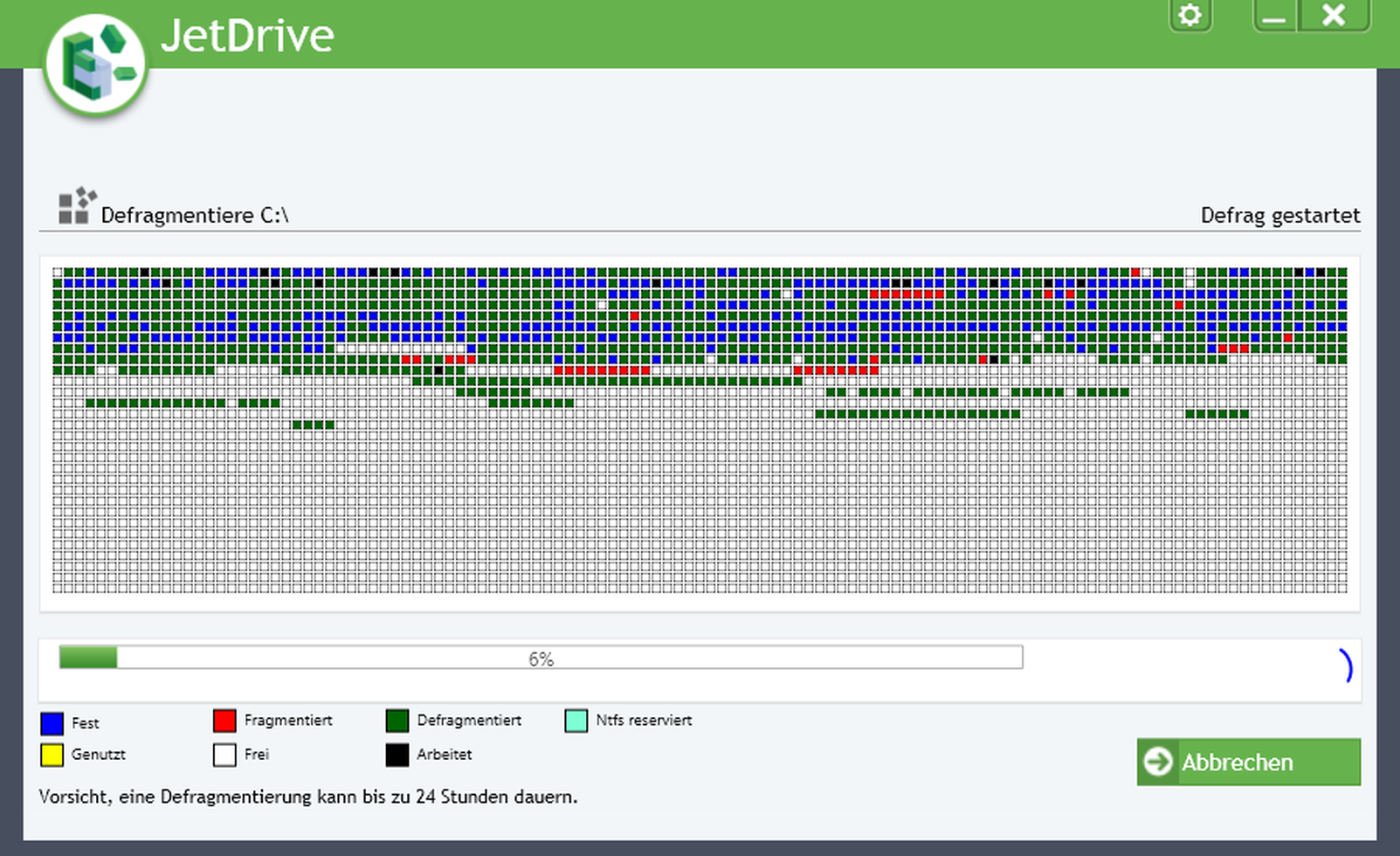
Task: Click the Defrag gestartet status text
Action: coord(1279,216)
